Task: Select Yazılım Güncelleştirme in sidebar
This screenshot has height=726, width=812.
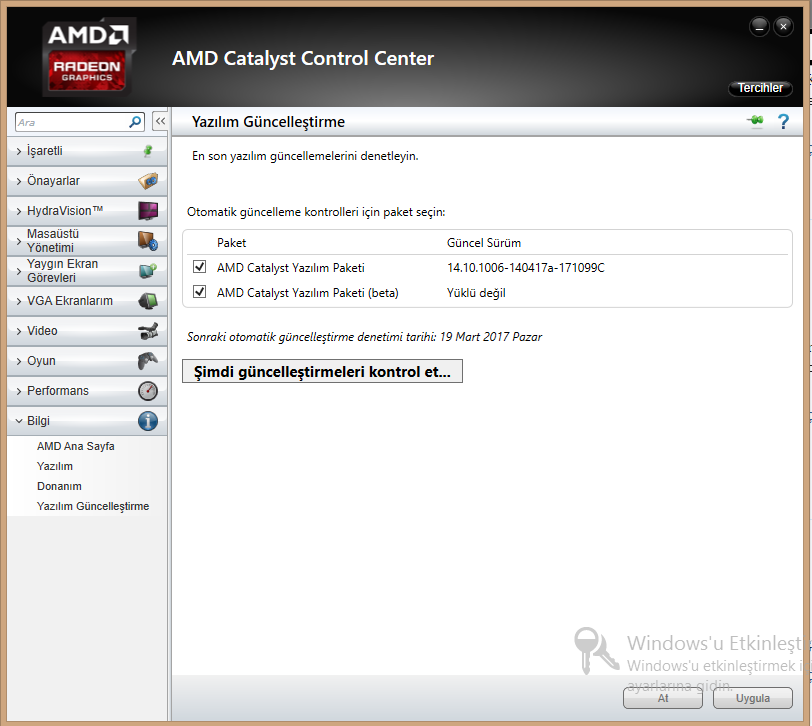Action: pyautogui.click(x=93, y=506)
